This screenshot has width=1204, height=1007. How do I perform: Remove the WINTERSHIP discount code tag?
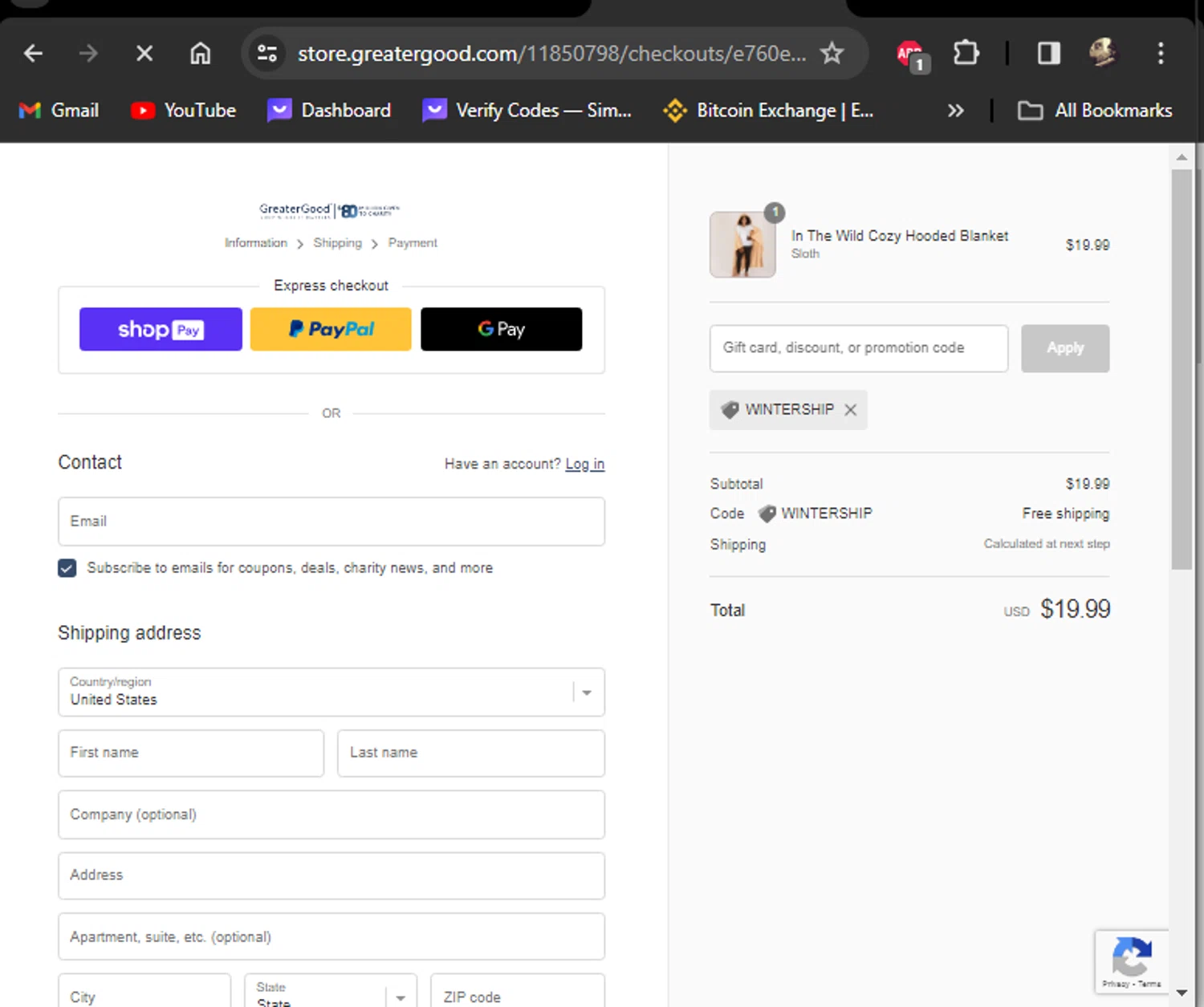pos(851,410)
